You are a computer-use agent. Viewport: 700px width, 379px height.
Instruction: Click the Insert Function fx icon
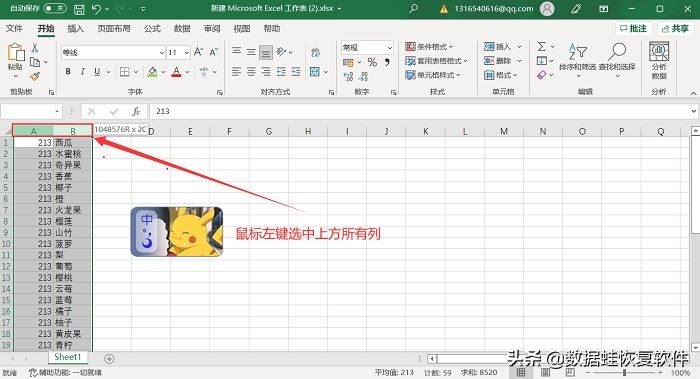click(136, 111)
